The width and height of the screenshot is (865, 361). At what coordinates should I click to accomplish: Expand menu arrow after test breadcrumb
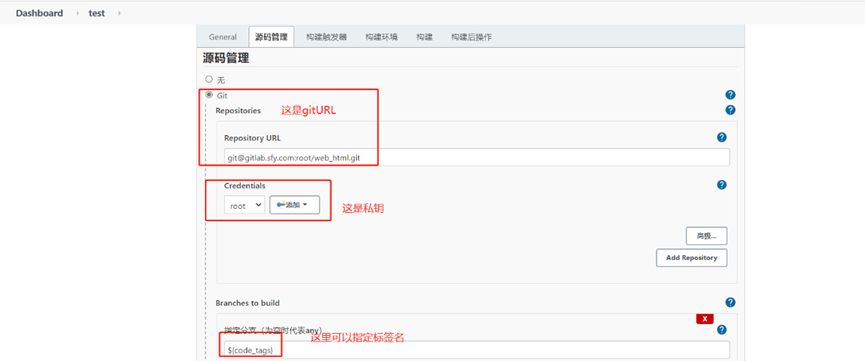(x=119, y=13)
